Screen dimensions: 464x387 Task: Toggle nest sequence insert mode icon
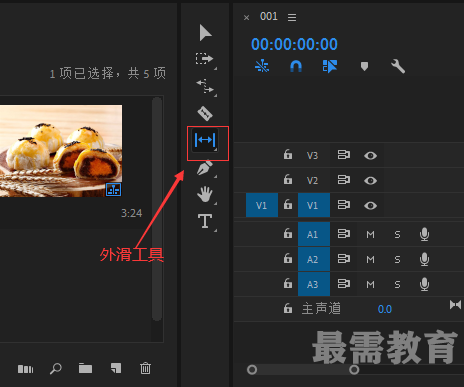[x=262, y=66]
